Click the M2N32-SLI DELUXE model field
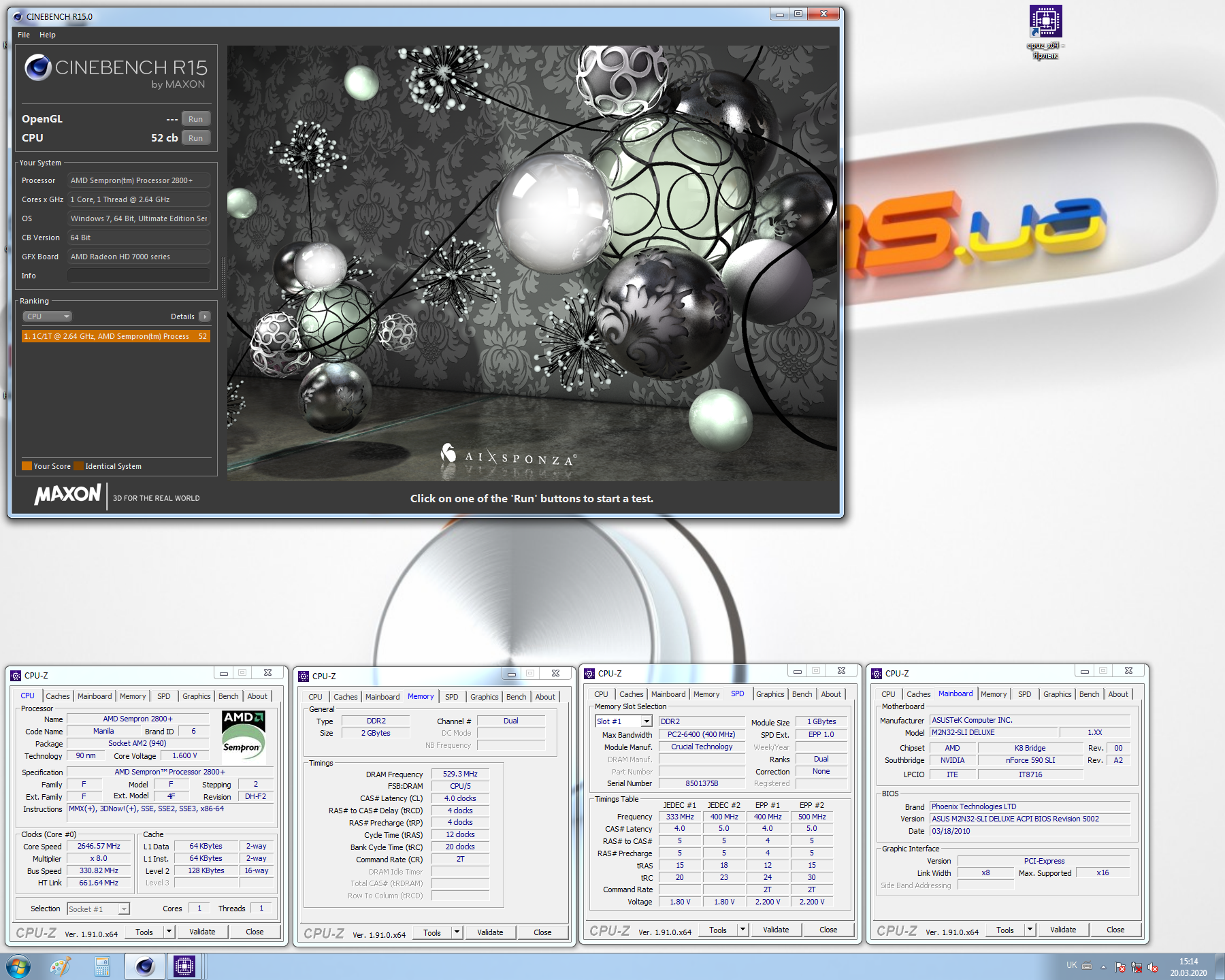1225x980 pixels. pyautogui.click(x=994, y=732)
